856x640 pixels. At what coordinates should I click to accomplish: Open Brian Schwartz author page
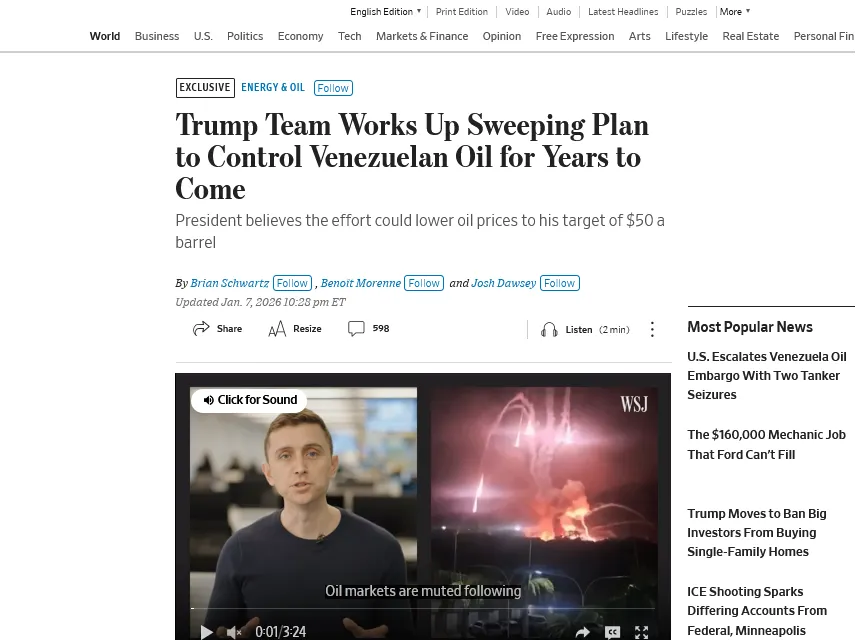(x=229, y=283)
